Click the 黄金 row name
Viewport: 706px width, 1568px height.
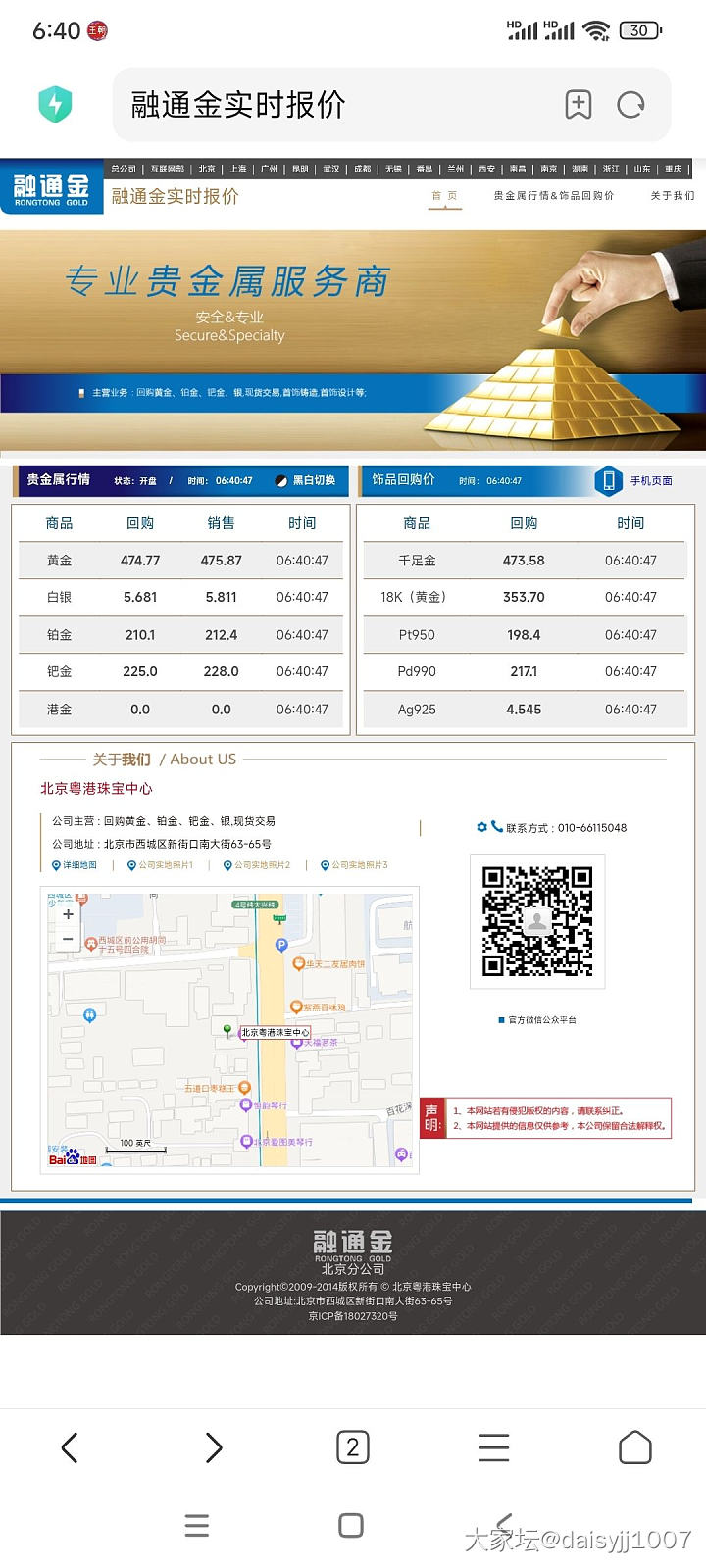click(x=60, y=561)
